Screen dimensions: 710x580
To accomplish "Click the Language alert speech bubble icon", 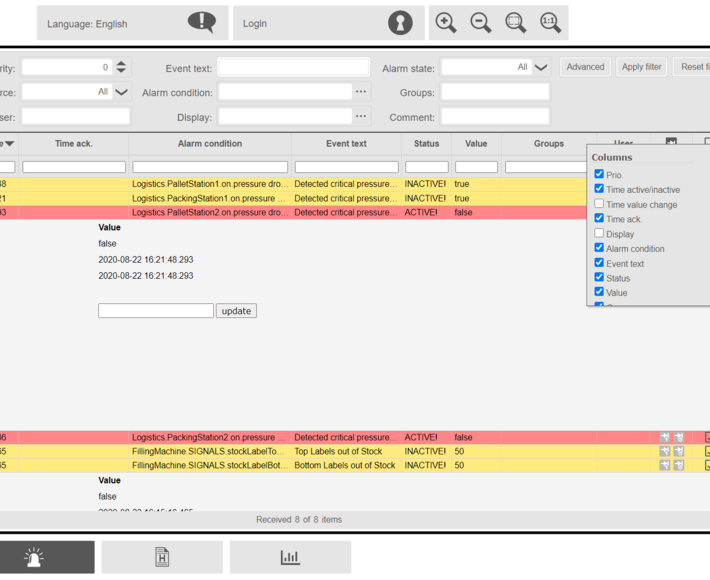I will (201, 22).
